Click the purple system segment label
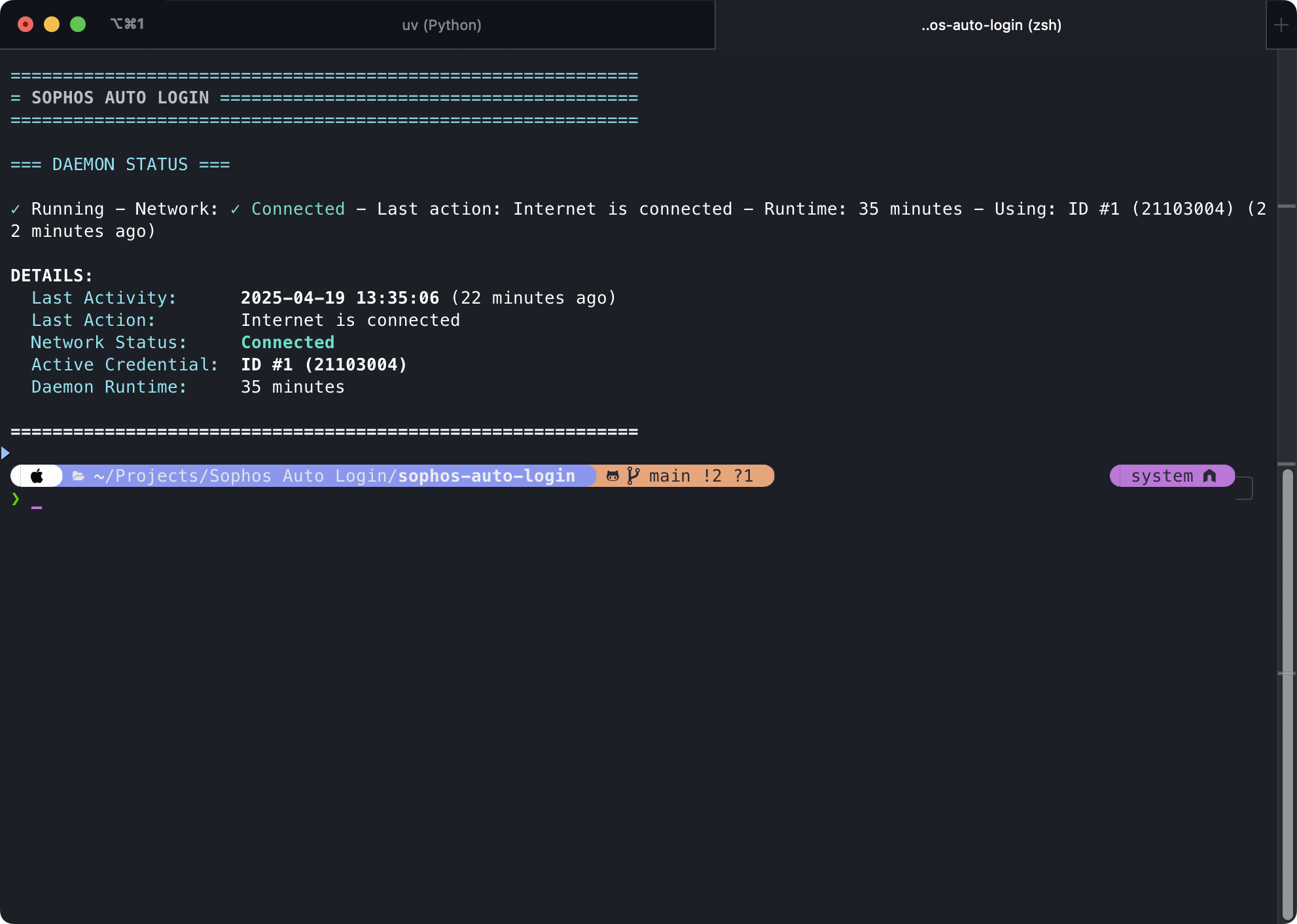This screenshot has width=1297, height=924. pyautogui.click(x=1162, y=476)
